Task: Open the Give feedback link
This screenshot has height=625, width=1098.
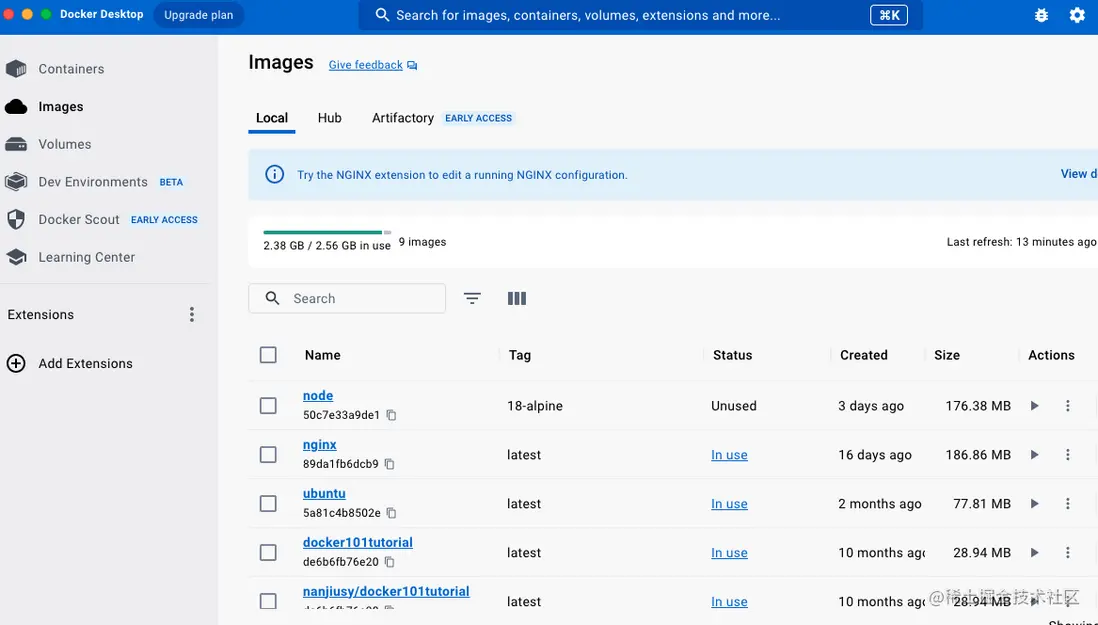Action: coord(366,65)
